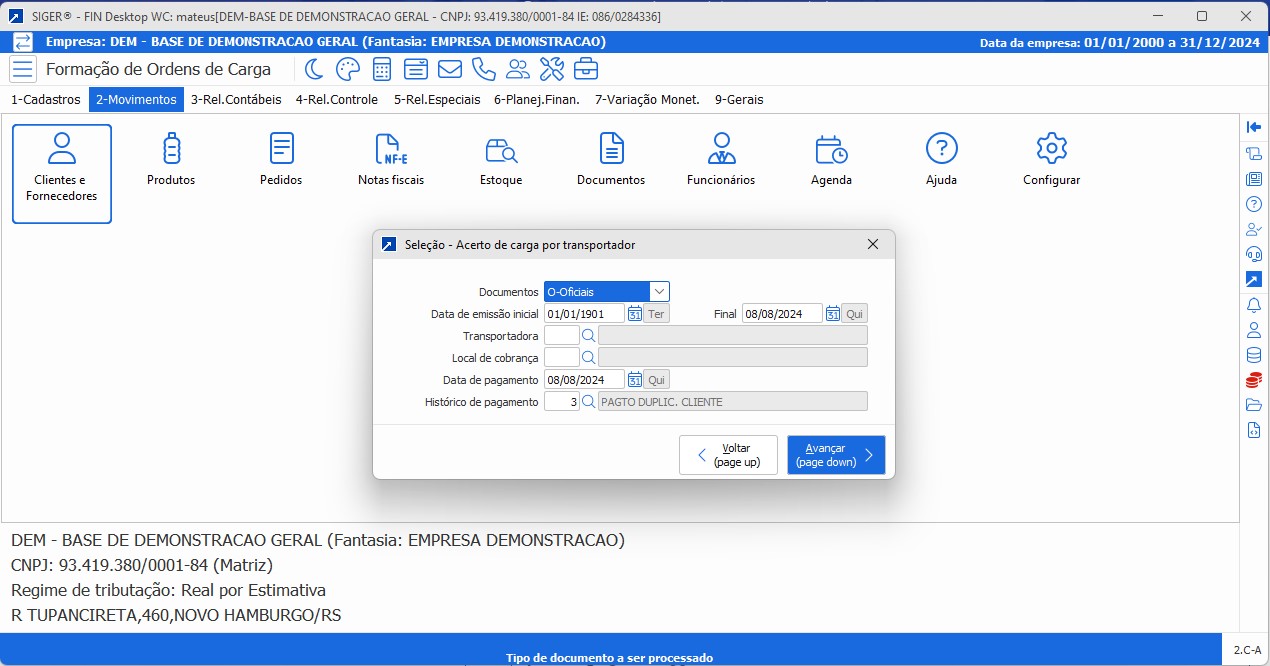Viewport: 1270px width, 666px height.
Task: Open the tools icon in the toolbar
Action: [x=551, y=69]
